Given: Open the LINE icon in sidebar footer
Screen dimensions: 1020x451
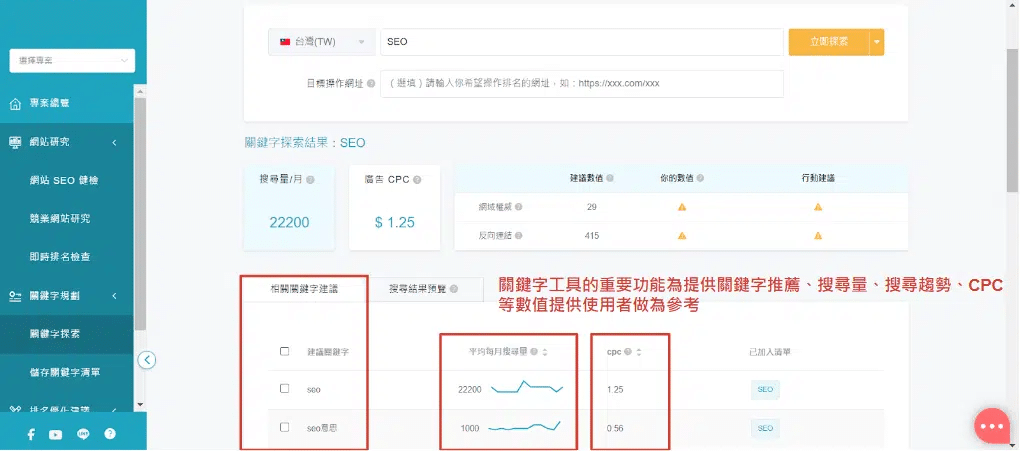Looking at the screenshot, I should pyautogui.click(x=83, y=434).
